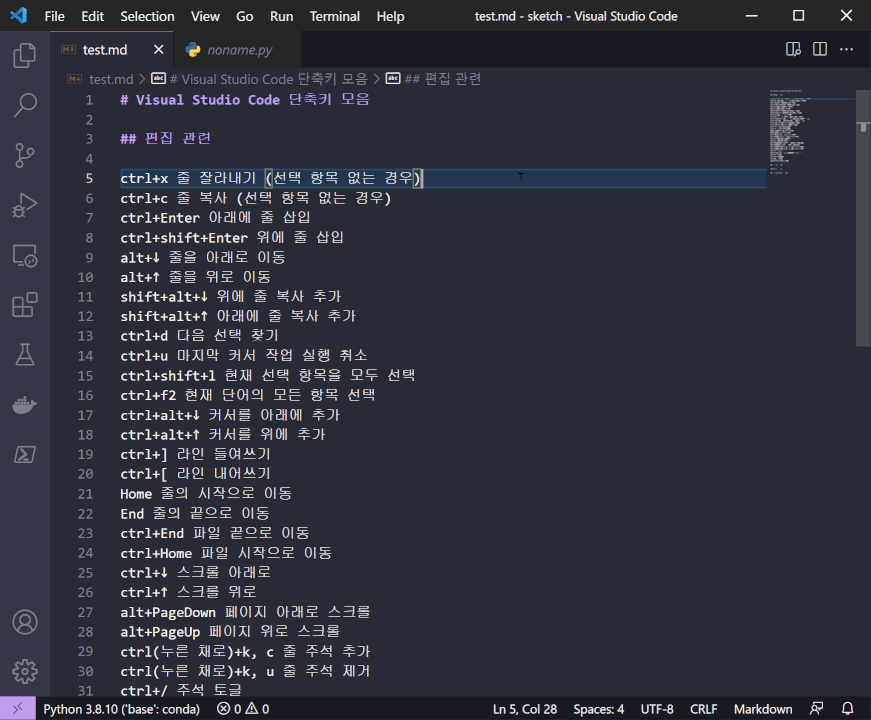Click text 'ctrl+x 줄 잘라내기' on line 5
Screen dimensions: 871x720
coord(188,178)
